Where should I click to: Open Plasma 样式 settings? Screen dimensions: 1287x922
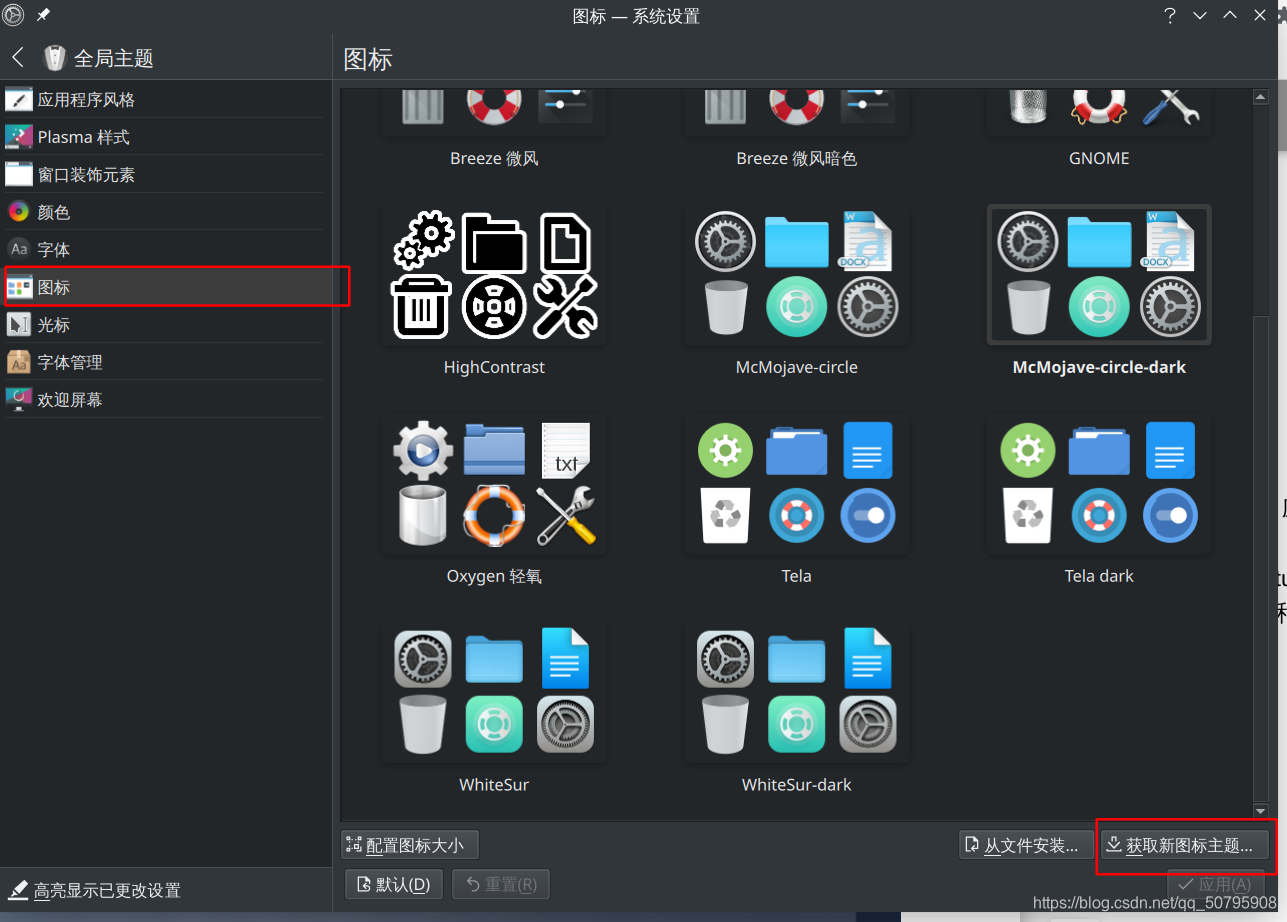[165, 137]
